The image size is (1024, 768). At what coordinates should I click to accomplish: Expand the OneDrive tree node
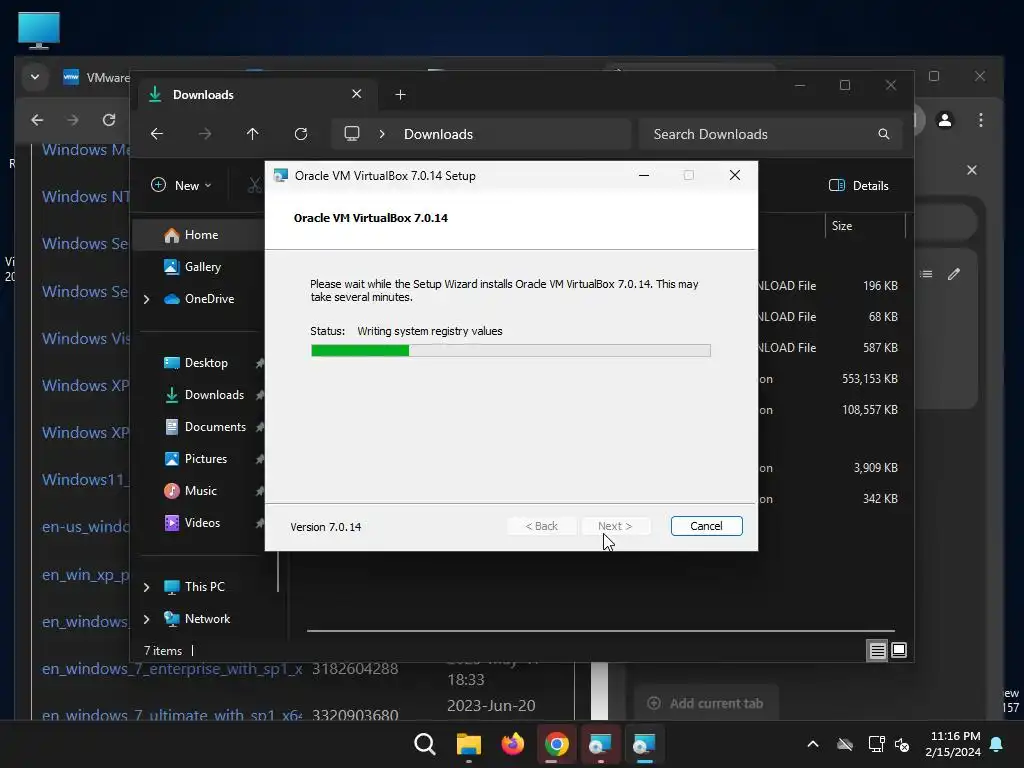click(147, 299)
